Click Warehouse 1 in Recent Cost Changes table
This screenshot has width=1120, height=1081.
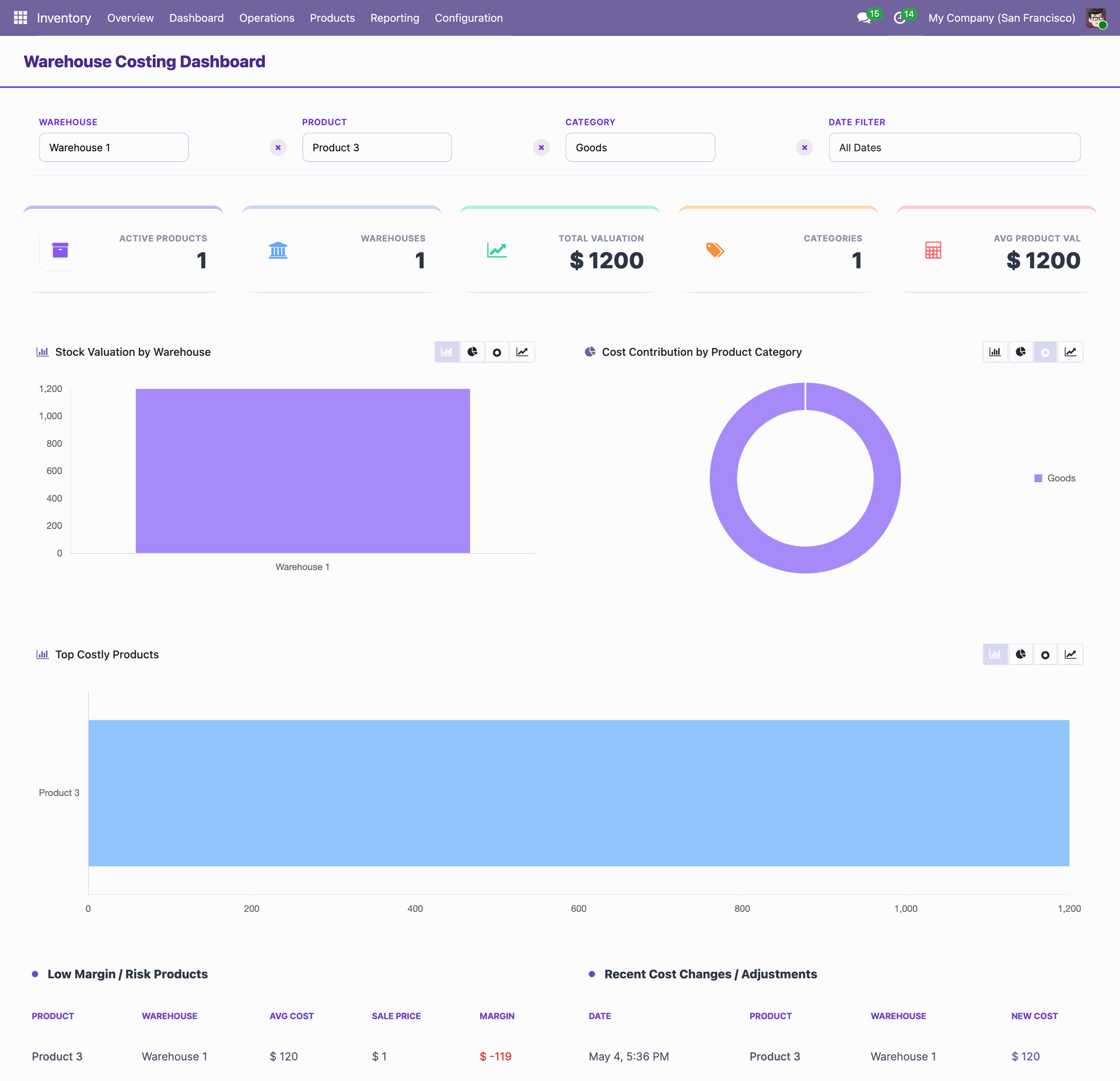[x=903, y=1056]
